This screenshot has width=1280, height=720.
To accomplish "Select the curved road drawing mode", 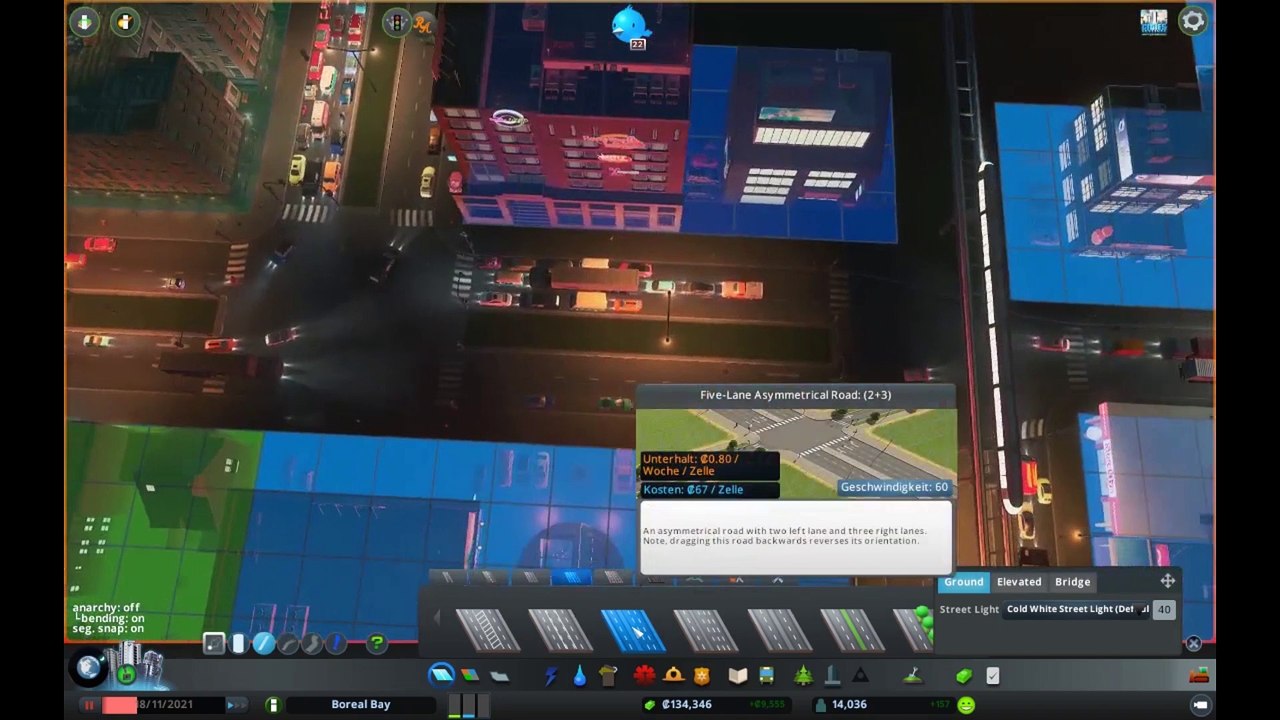I will (x=288, y=644).
